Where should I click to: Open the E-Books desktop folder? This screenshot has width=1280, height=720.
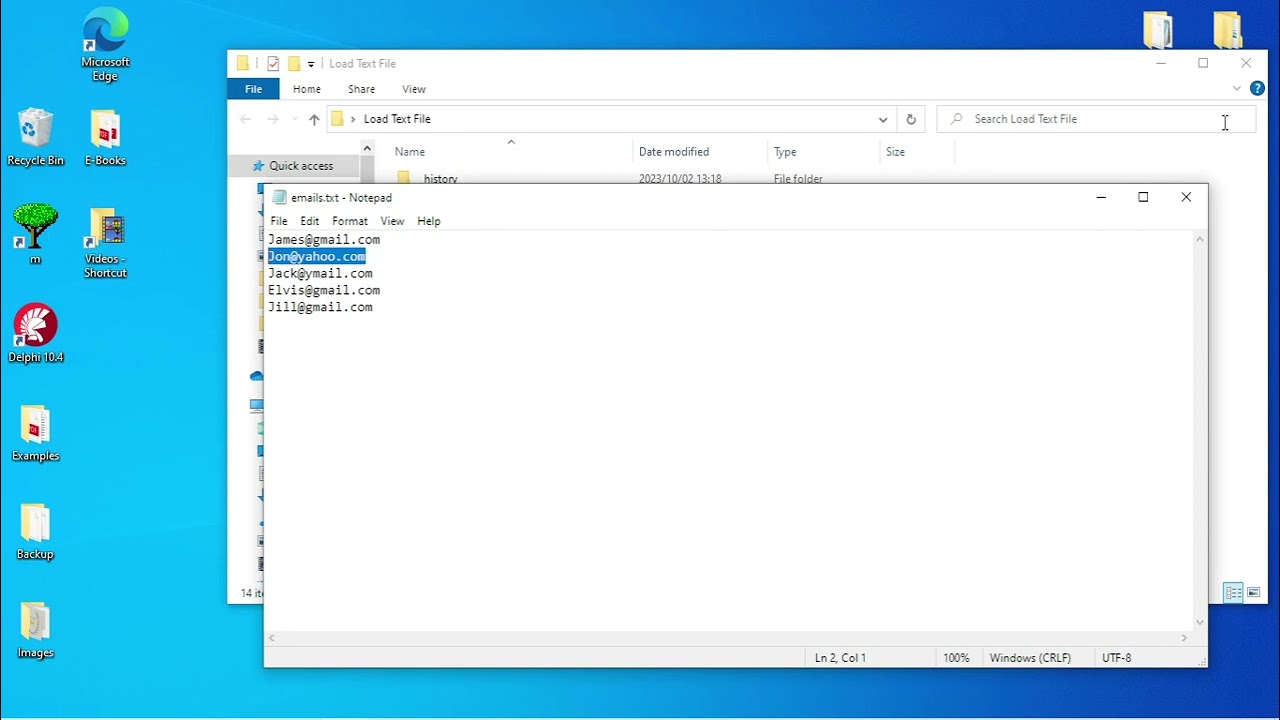pos(105,138)
